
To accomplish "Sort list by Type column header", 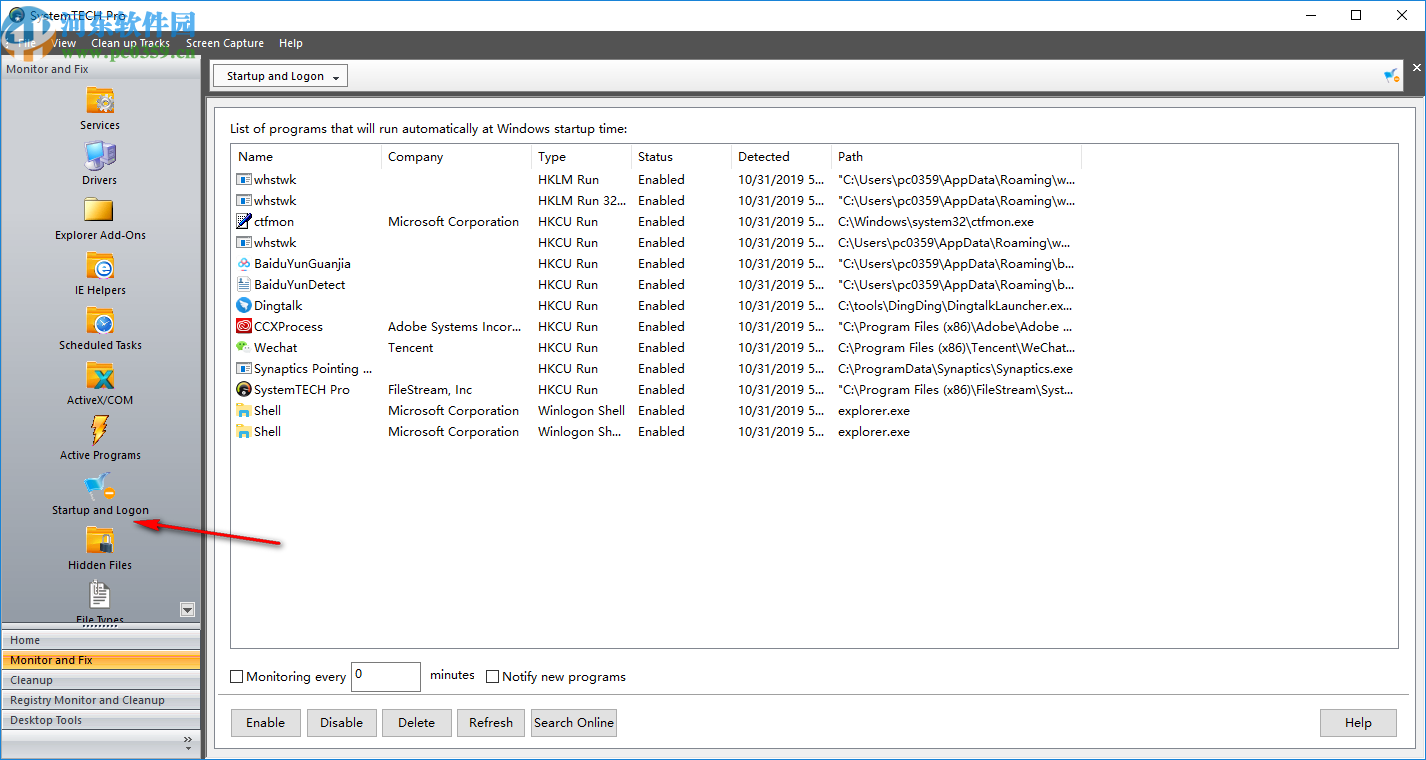I will click(x=581, y=157).
